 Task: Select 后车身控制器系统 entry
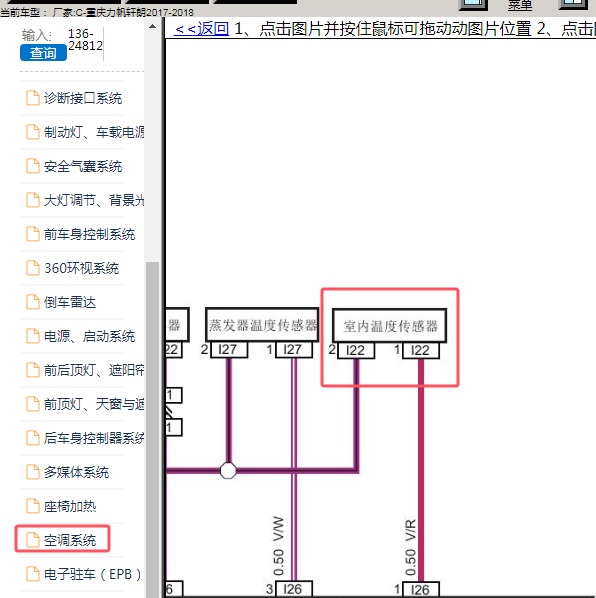pyautogui.click(x=94, y=438)
